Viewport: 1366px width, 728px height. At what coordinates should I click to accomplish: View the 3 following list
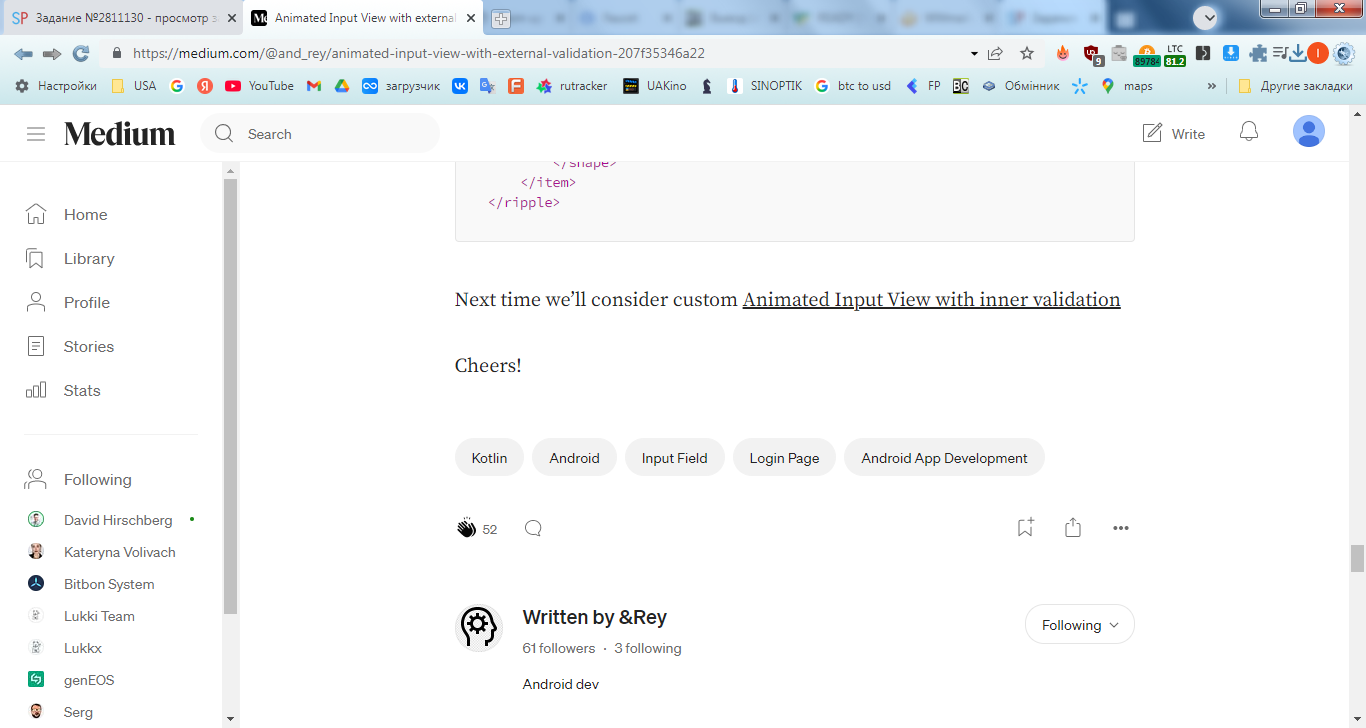[x=648, y=648]
